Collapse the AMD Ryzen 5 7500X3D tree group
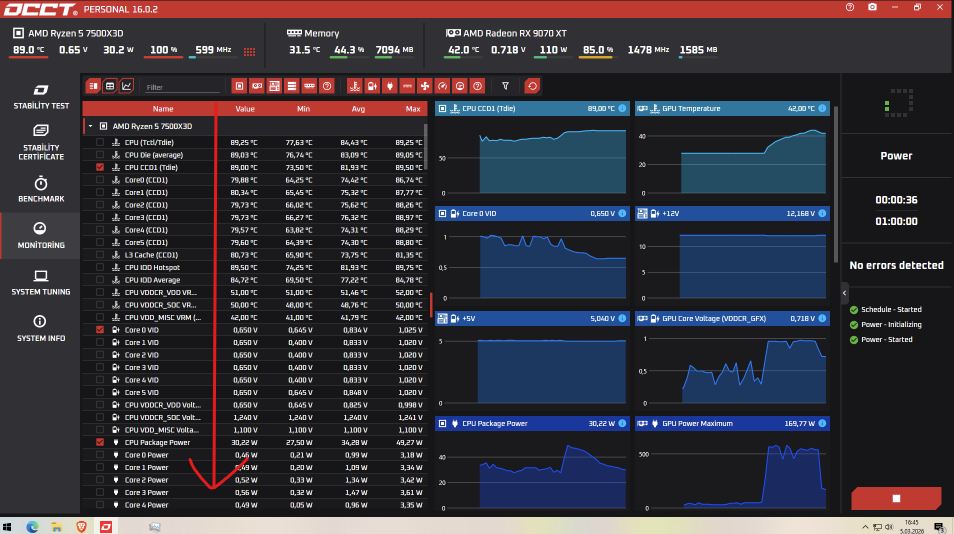 click(90, 127)
